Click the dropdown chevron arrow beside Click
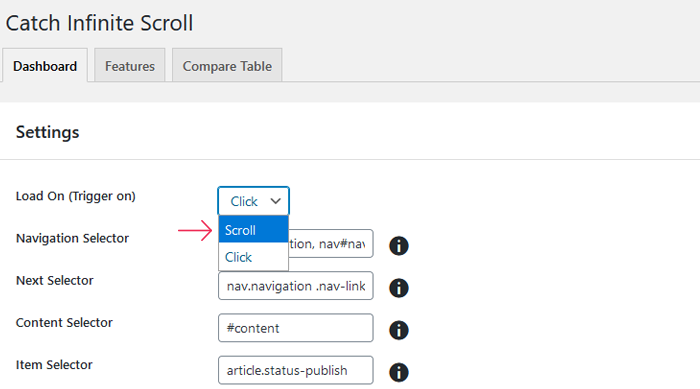Image resolution: width=700 pixels, height=389 pixels. (275, 201)
